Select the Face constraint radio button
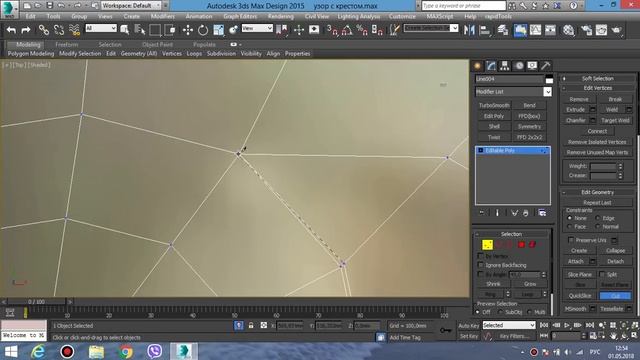This screenshot has height=360, width=640. click(x=570, y=227)
